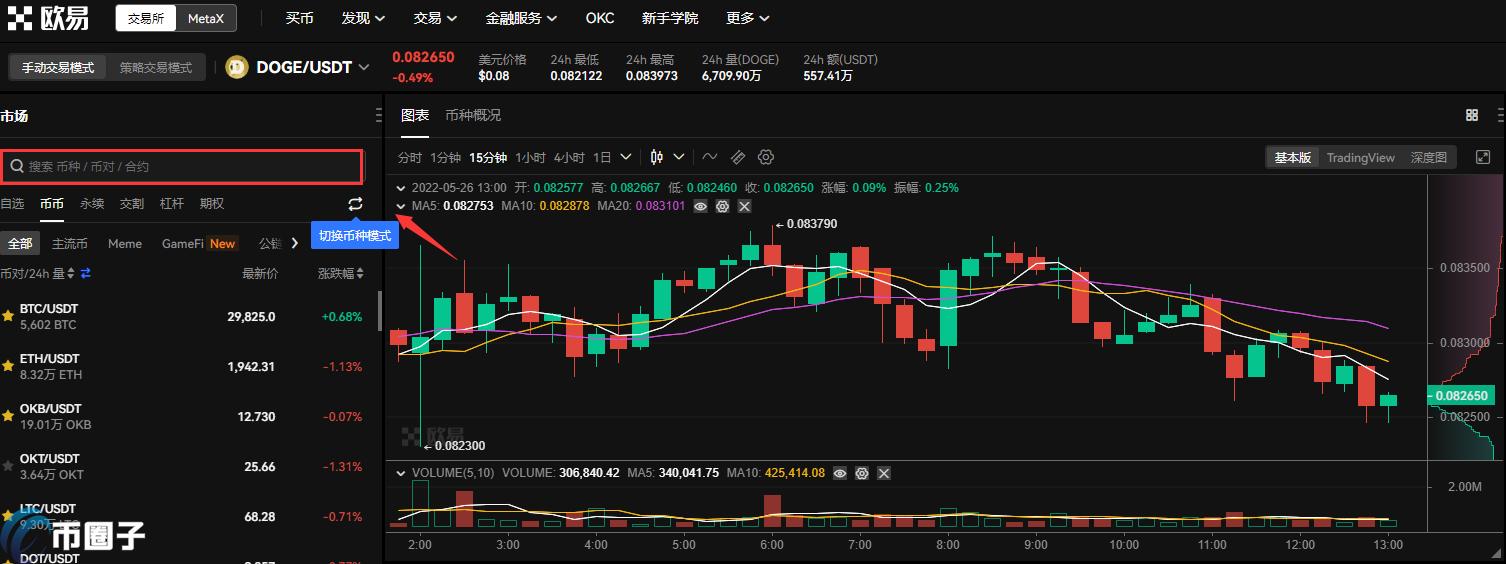Open chart settings gear in toolbar

tap(766, 157)
